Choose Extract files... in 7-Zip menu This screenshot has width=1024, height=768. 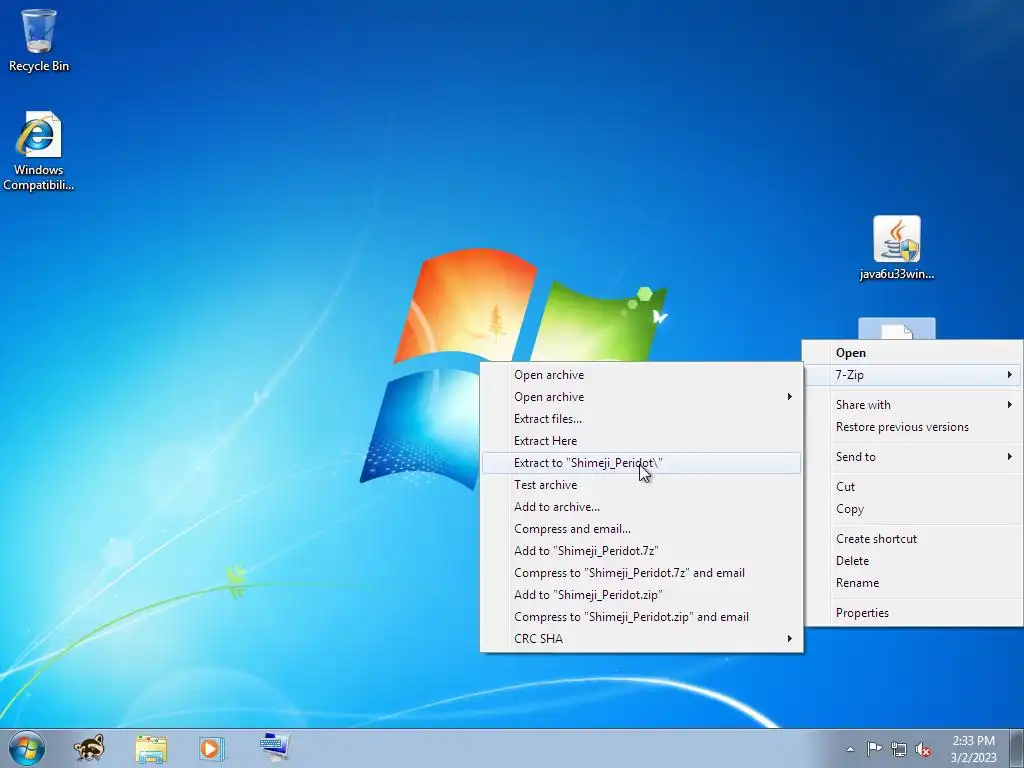(641, 419)
